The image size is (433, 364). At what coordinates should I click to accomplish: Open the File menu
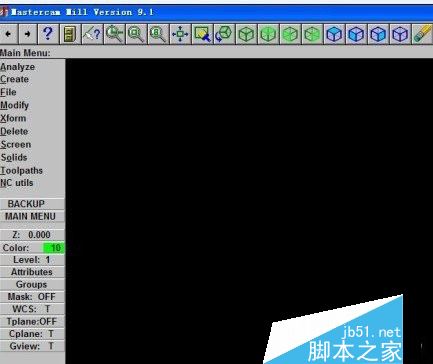tap(8, 92)
